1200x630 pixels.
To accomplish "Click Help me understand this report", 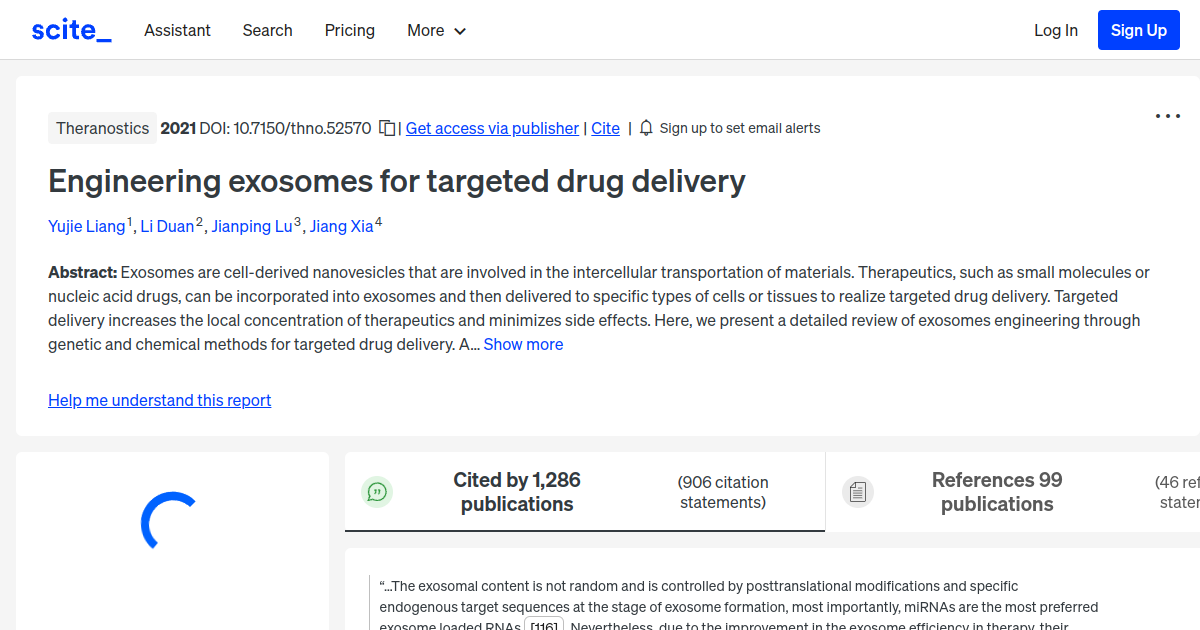I will click(x=159, y=400).
